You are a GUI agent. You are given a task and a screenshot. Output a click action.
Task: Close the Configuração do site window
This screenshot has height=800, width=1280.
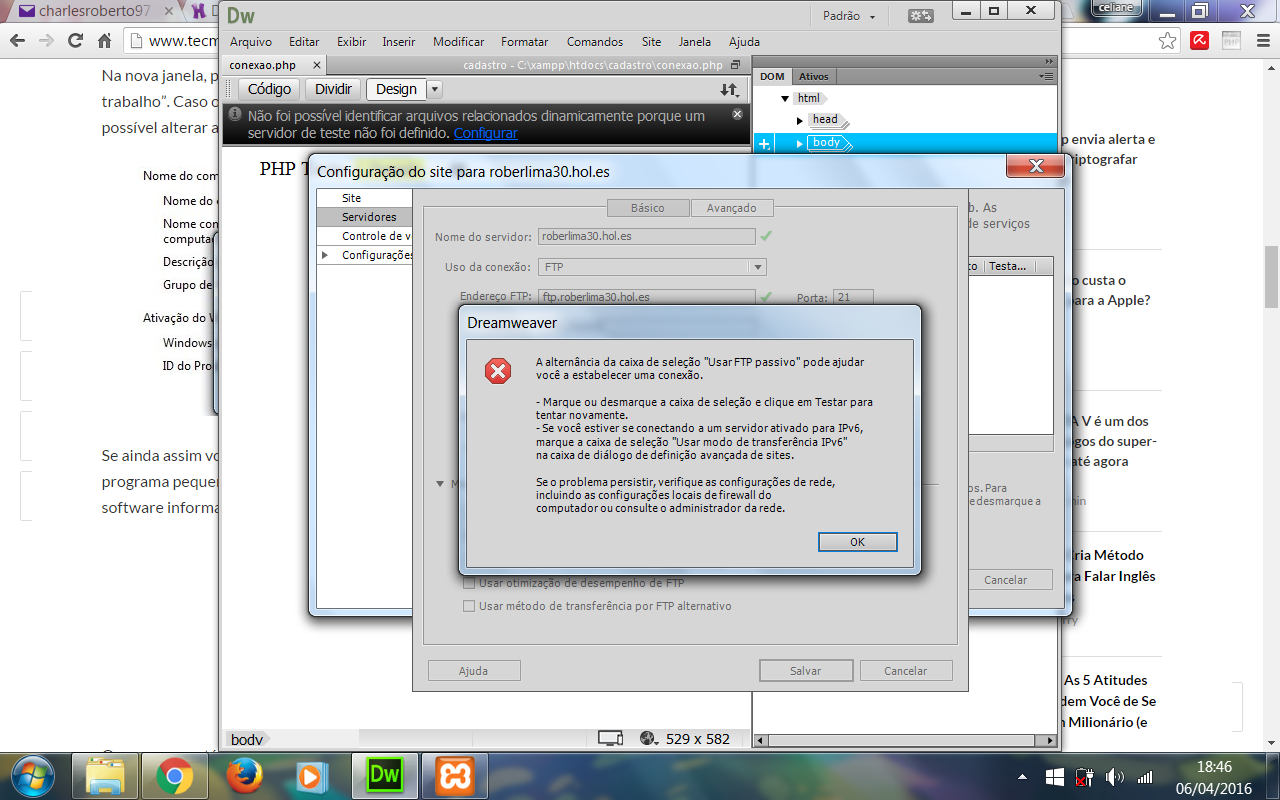(1036, 166)
